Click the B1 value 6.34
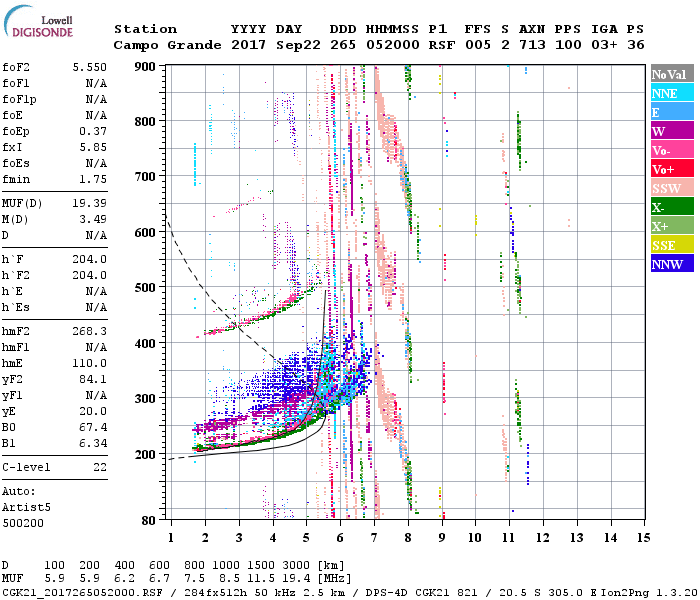 click(x=93, y=443)
